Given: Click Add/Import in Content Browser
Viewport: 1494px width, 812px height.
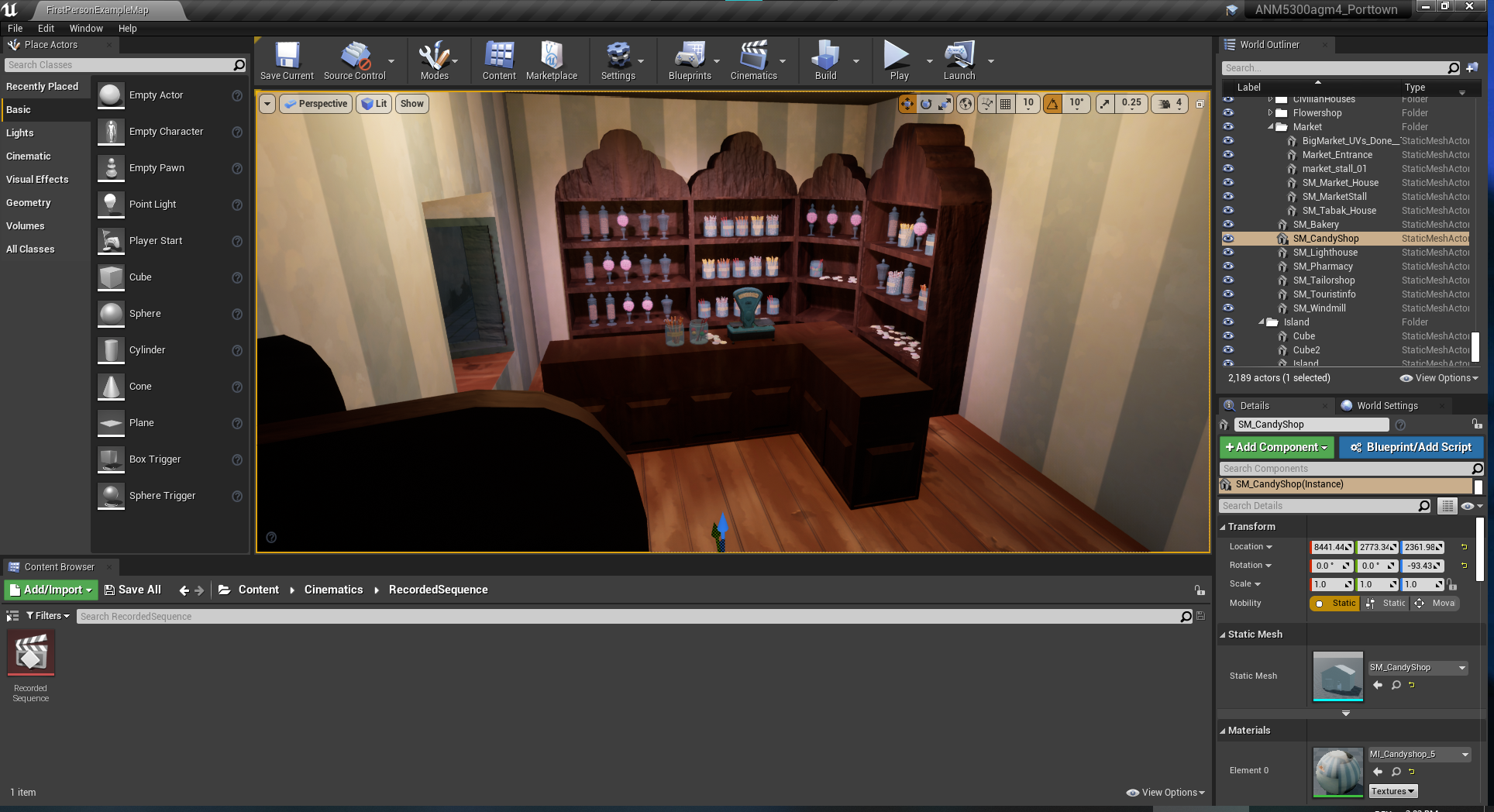Looking at the screenshot, I should pyautogui.click(x=51, y=590).
